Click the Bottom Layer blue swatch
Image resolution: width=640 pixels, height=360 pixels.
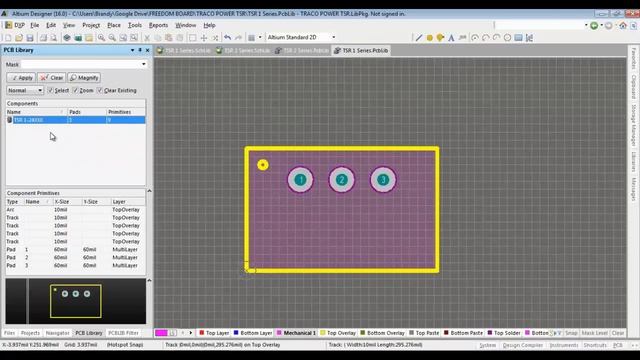point(236,333)
